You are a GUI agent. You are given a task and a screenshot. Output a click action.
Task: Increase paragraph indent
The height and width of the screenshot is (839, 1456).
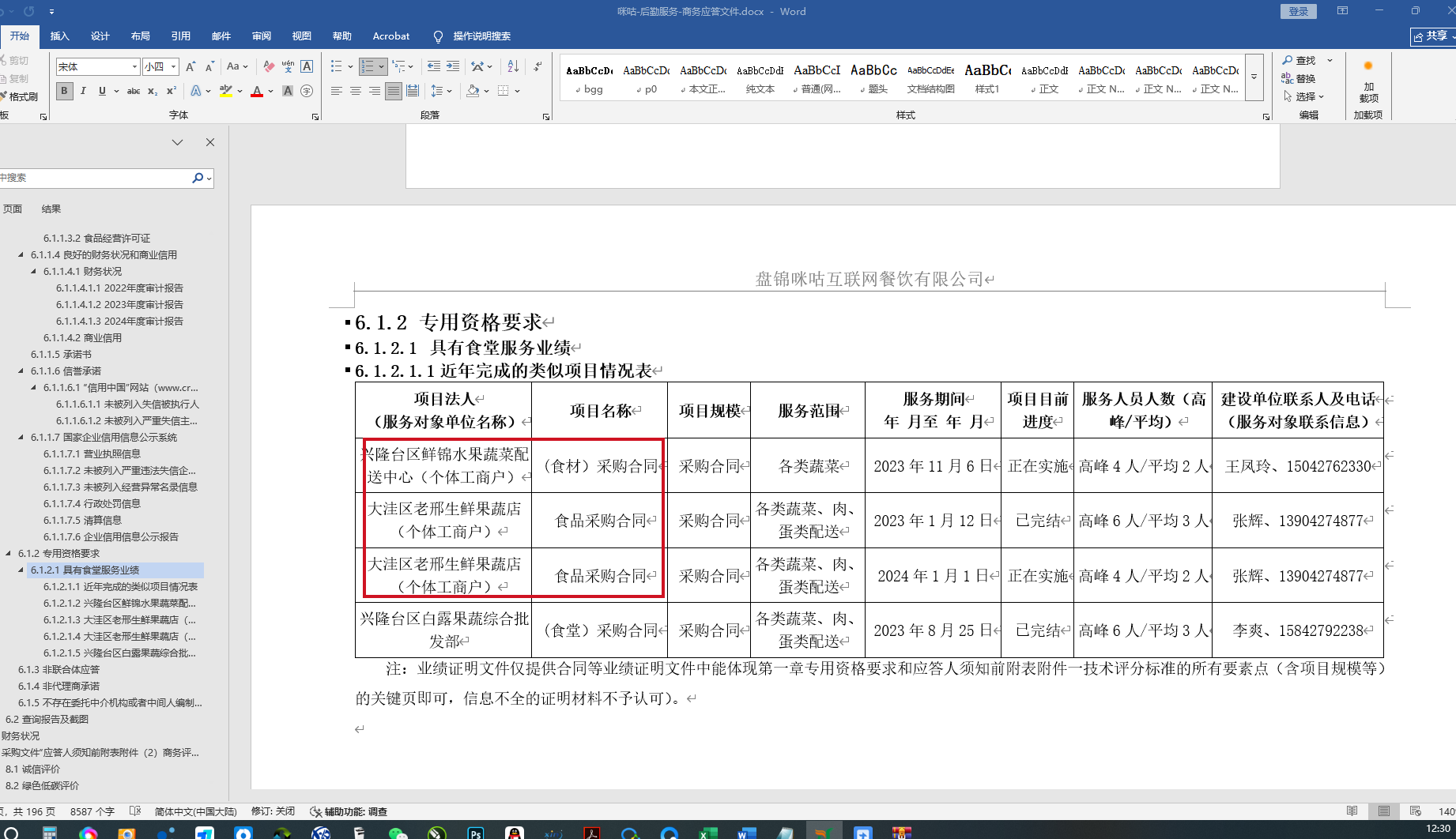453,67
